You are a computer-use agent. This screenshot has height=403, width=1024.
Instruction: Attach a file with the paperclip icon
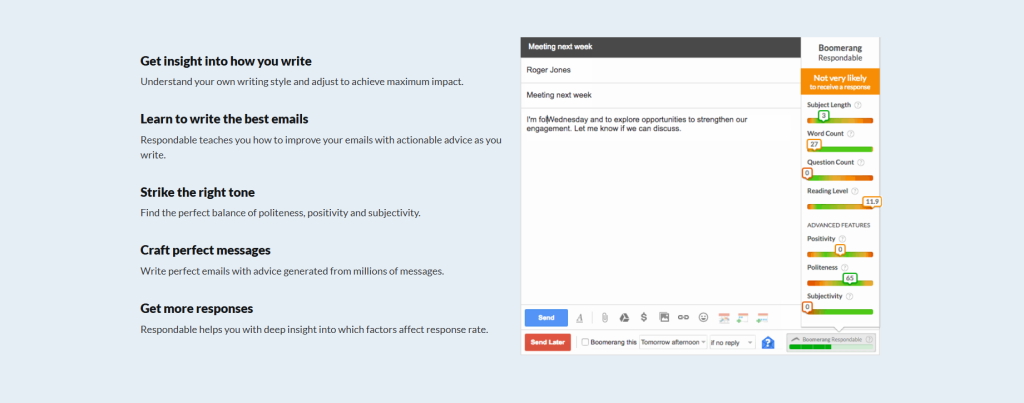click(x=604, y=318)
